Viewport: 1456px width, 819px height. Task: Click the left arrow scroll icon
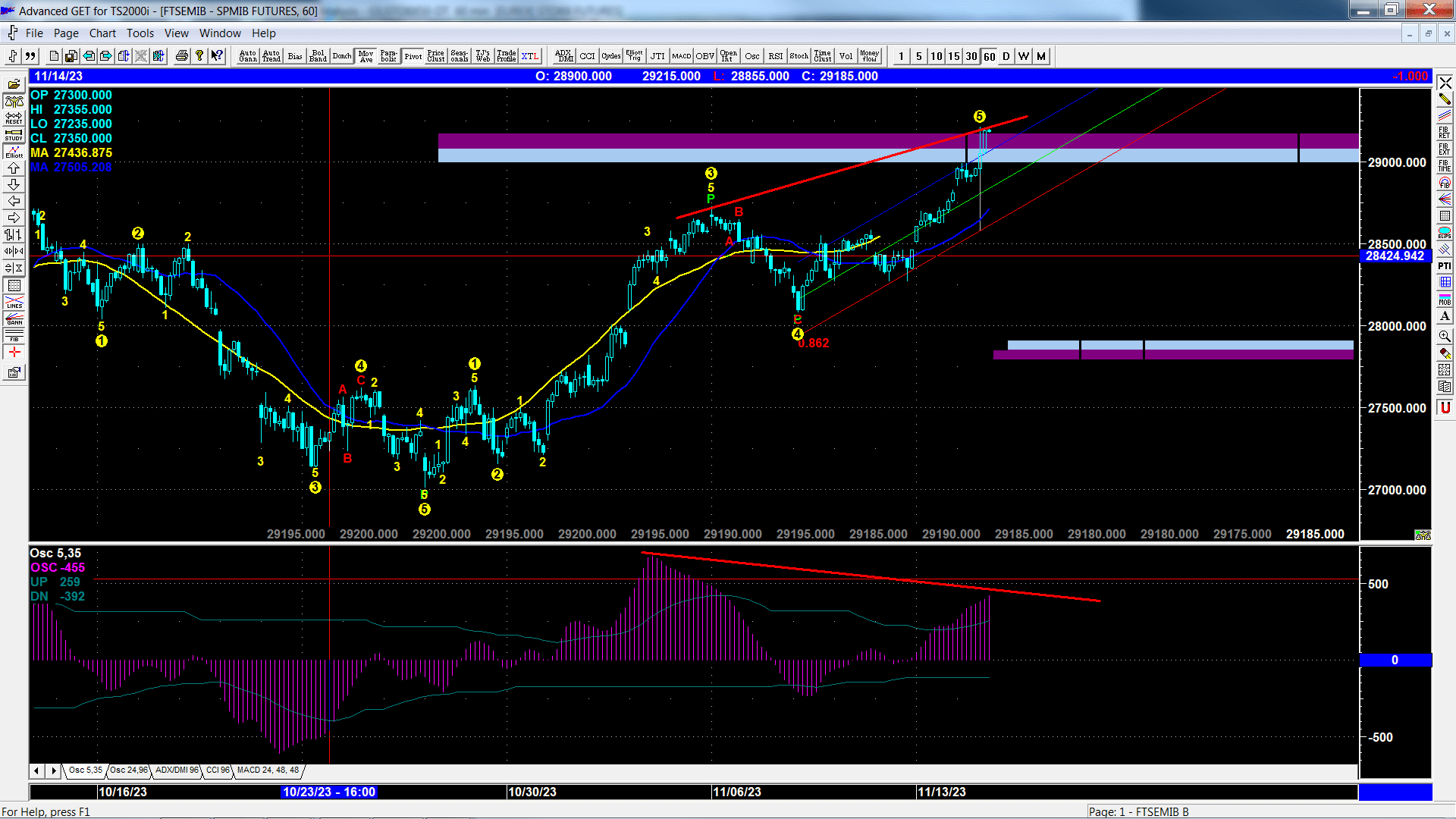[x=14, y=201]
